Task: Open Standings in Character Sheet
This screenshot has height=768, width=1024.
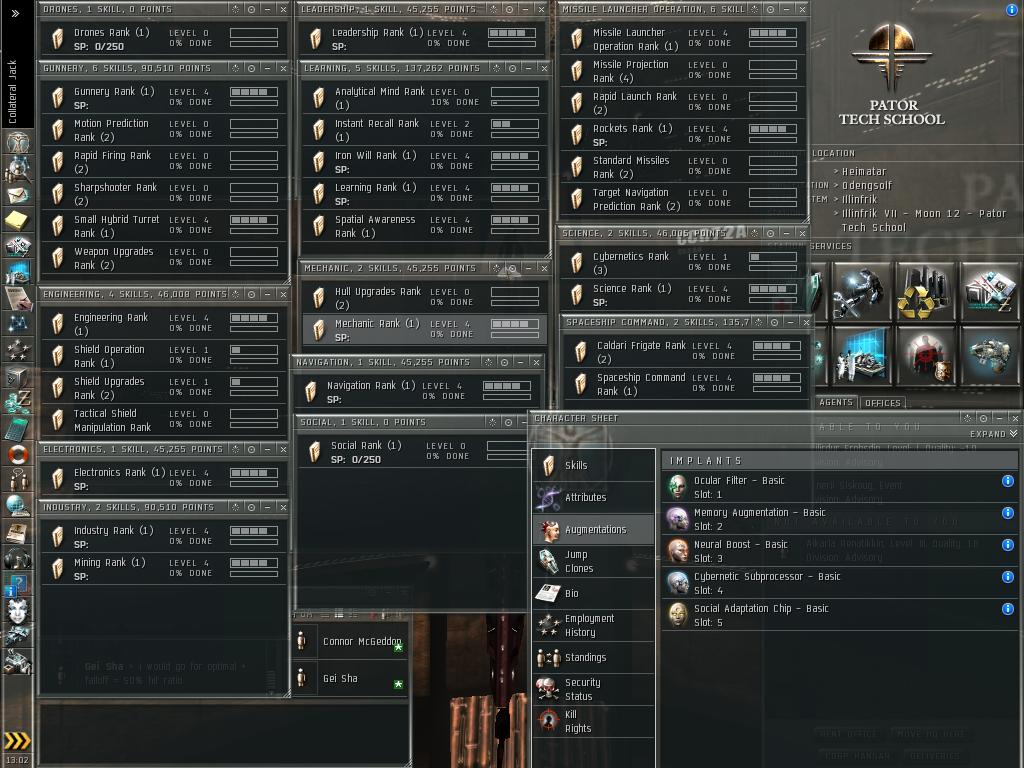Action: click(x=594, y=658)
